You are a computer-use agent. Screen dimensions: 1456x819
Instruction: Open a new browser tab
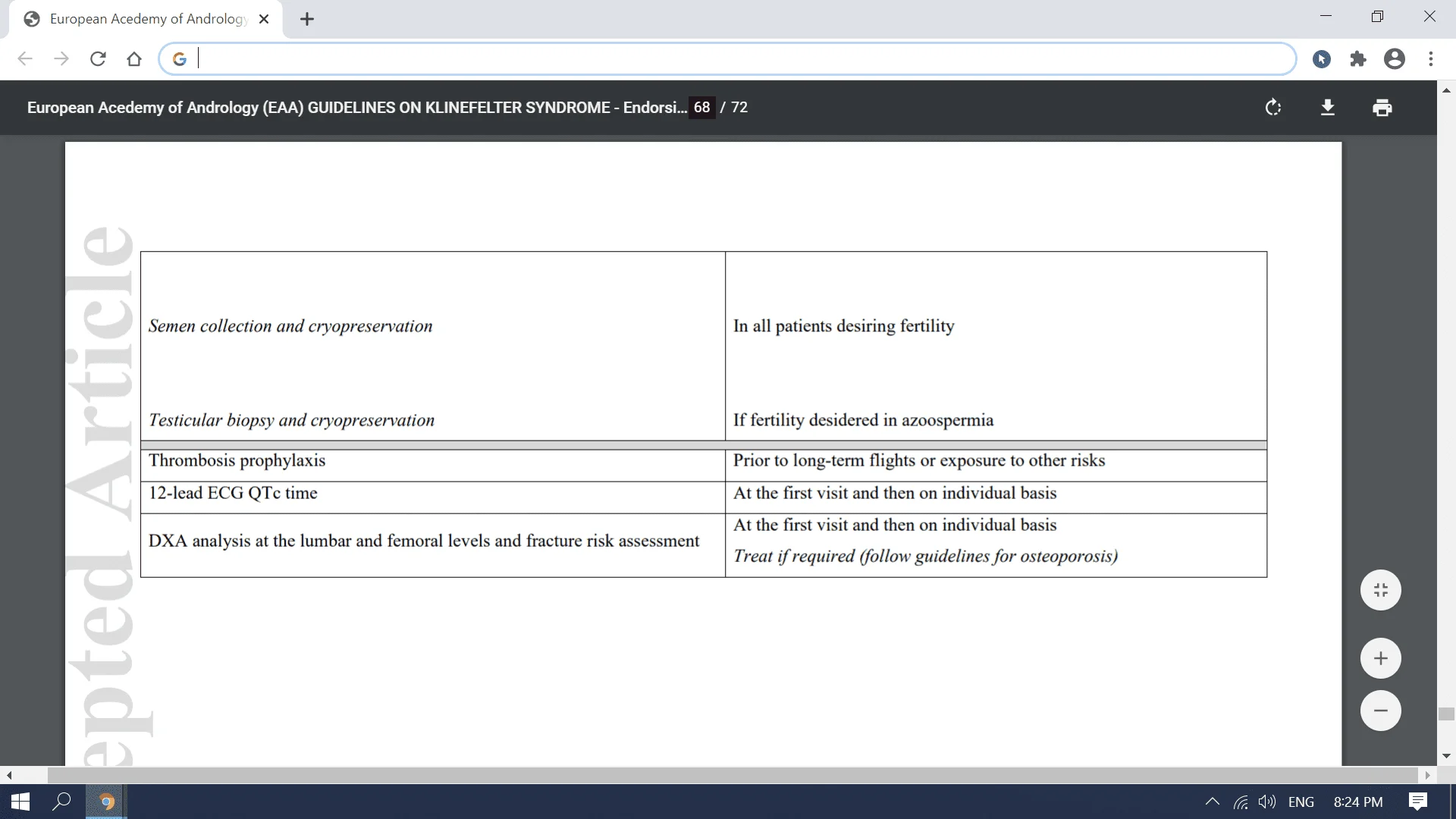tap(307, 19)
